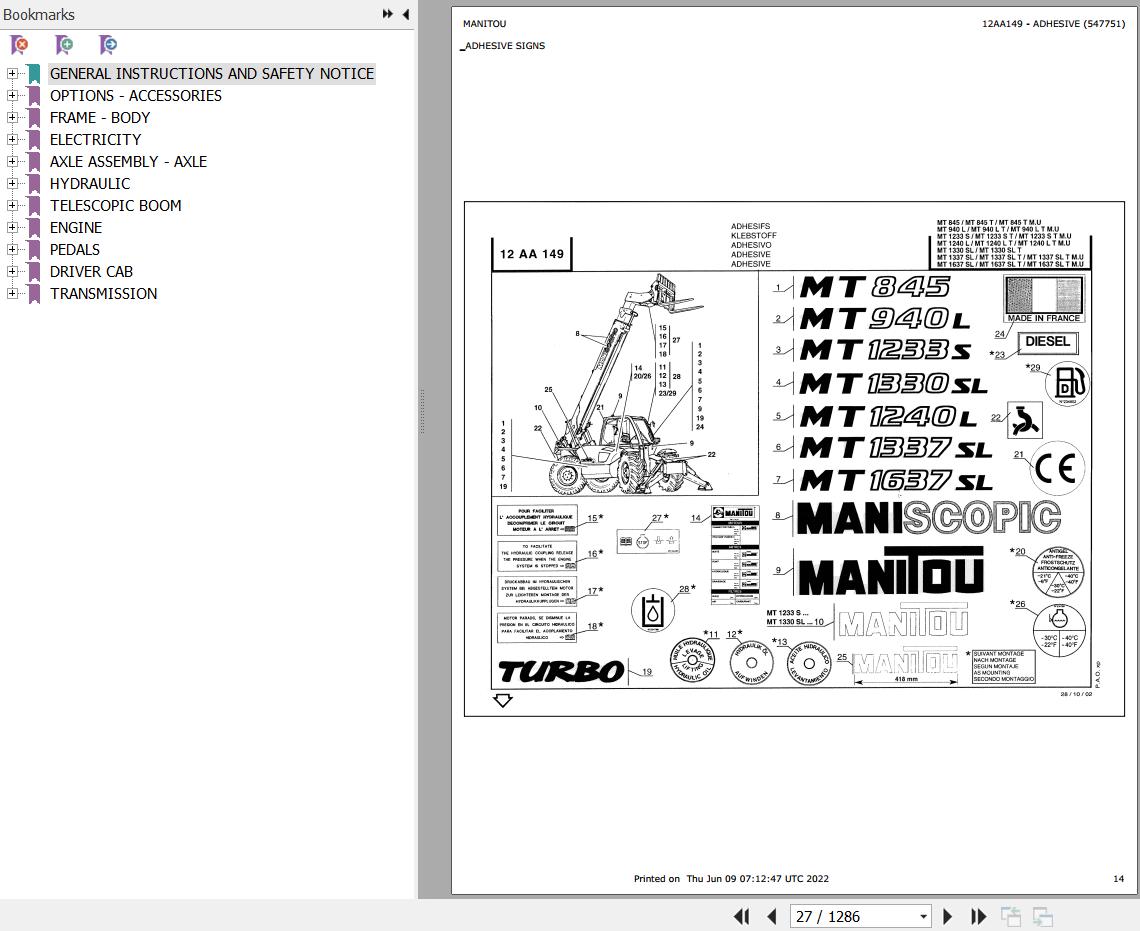Click the TURBO decal in the diagram

[561, 672]
